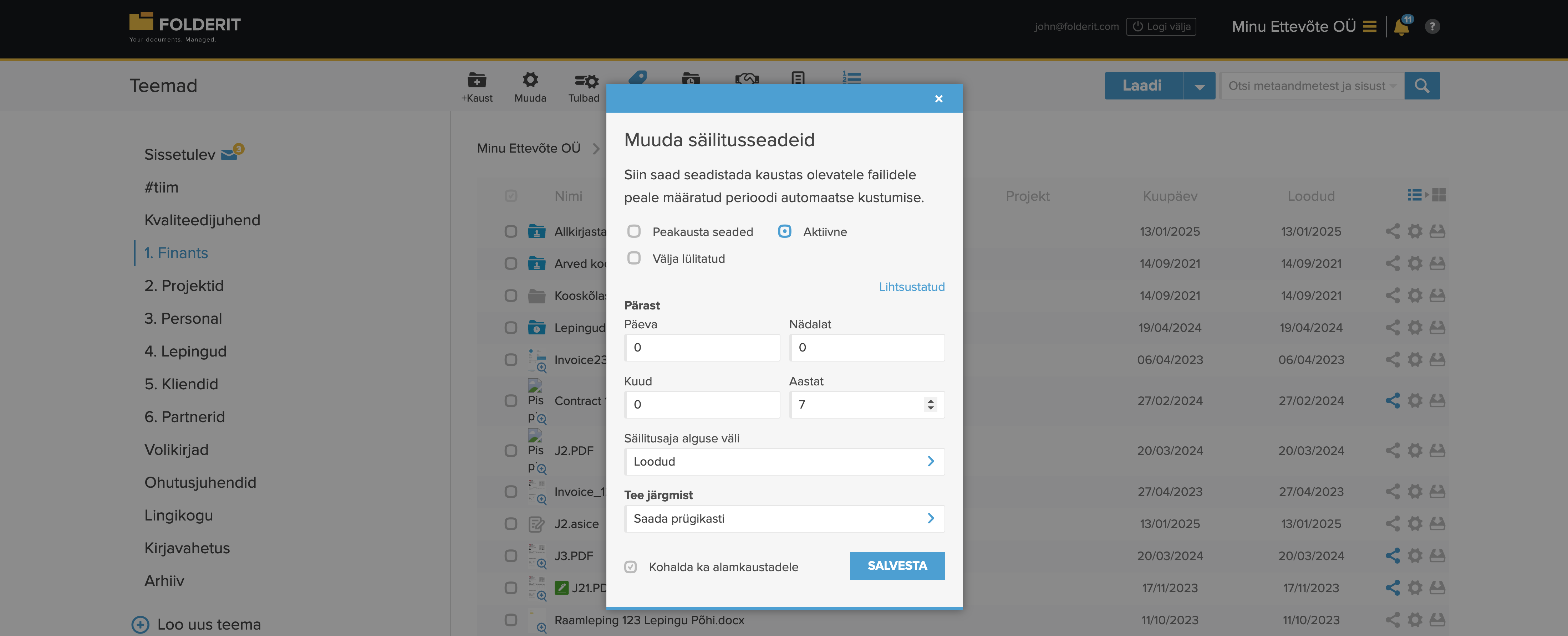The width and height of the screenshot is (1568, 636).
Task: Expand breadcrumb chevron after Minu Ettevõte OÜ
Action: click(x=596, y=149)
